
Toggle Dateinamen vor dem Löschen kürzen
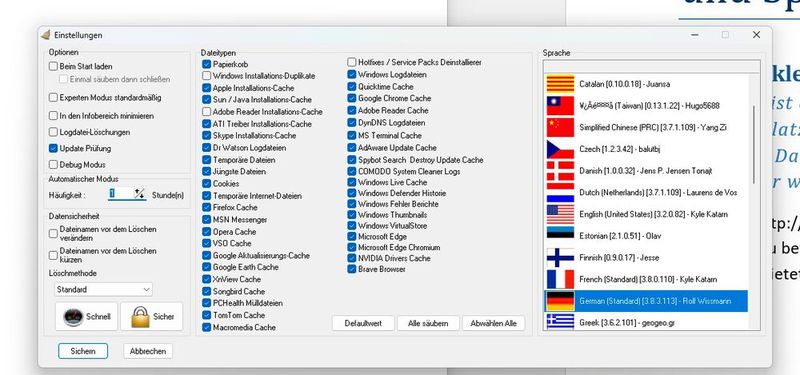point(53,255)
